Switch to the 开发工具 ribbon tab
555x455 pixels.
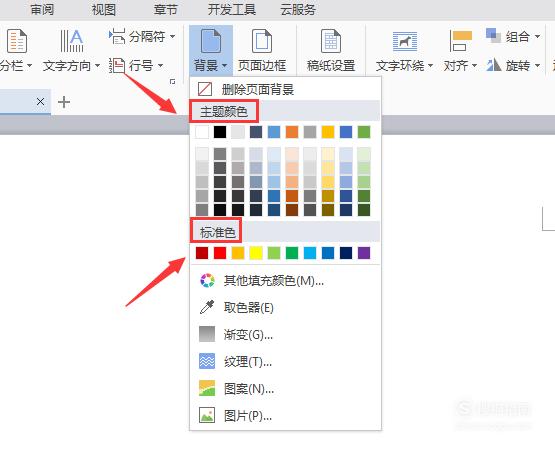tap(232, 10)
